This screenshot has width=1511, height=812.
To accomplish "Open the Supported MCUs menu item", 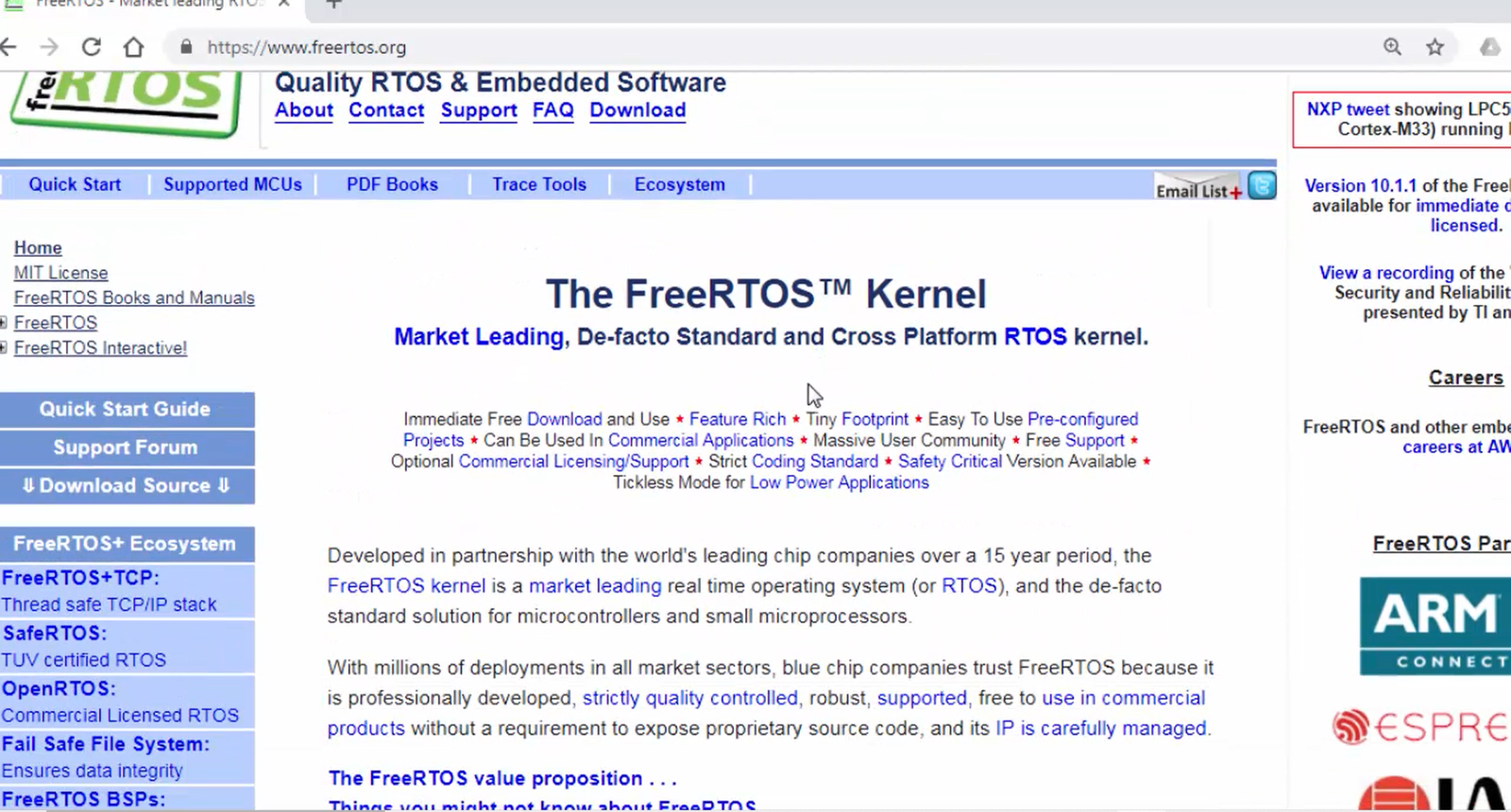I will click(x=232, y=185).
